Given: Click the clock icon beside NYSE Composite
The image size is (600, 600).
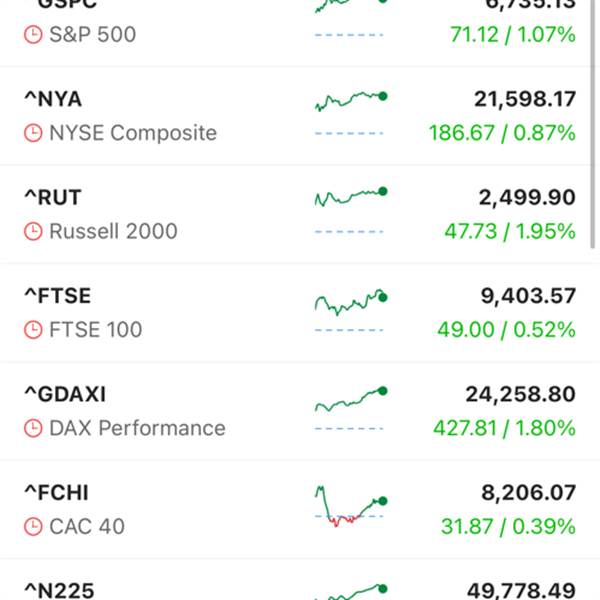Looking at the screenshot, I should [x=33, y=133].
